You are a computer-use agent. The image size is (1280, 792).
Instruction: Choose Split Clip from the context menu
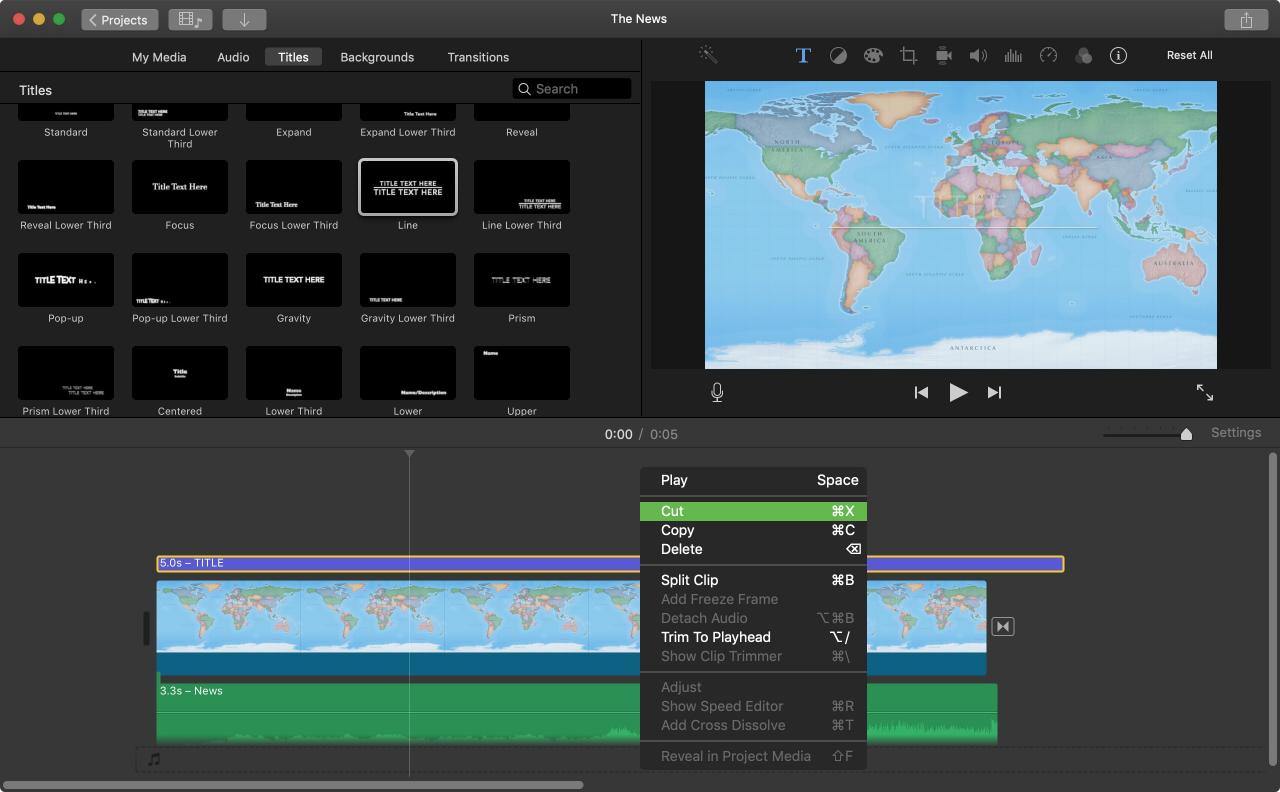[x=689, y=580]
